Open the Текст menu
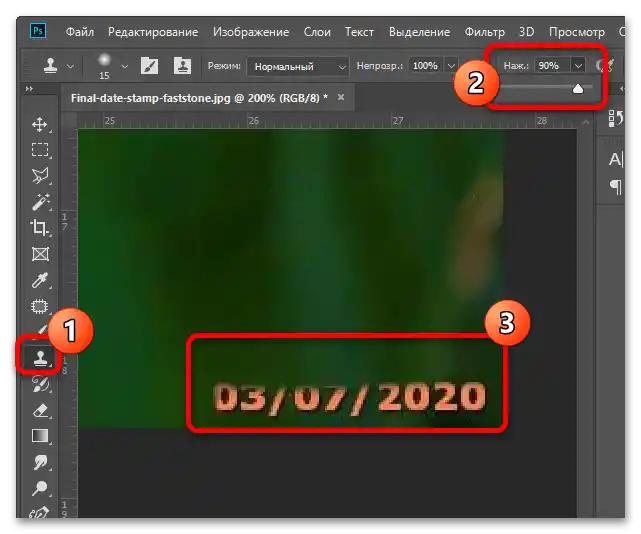Viewport: 641px width, 534px height. point(359,32)
